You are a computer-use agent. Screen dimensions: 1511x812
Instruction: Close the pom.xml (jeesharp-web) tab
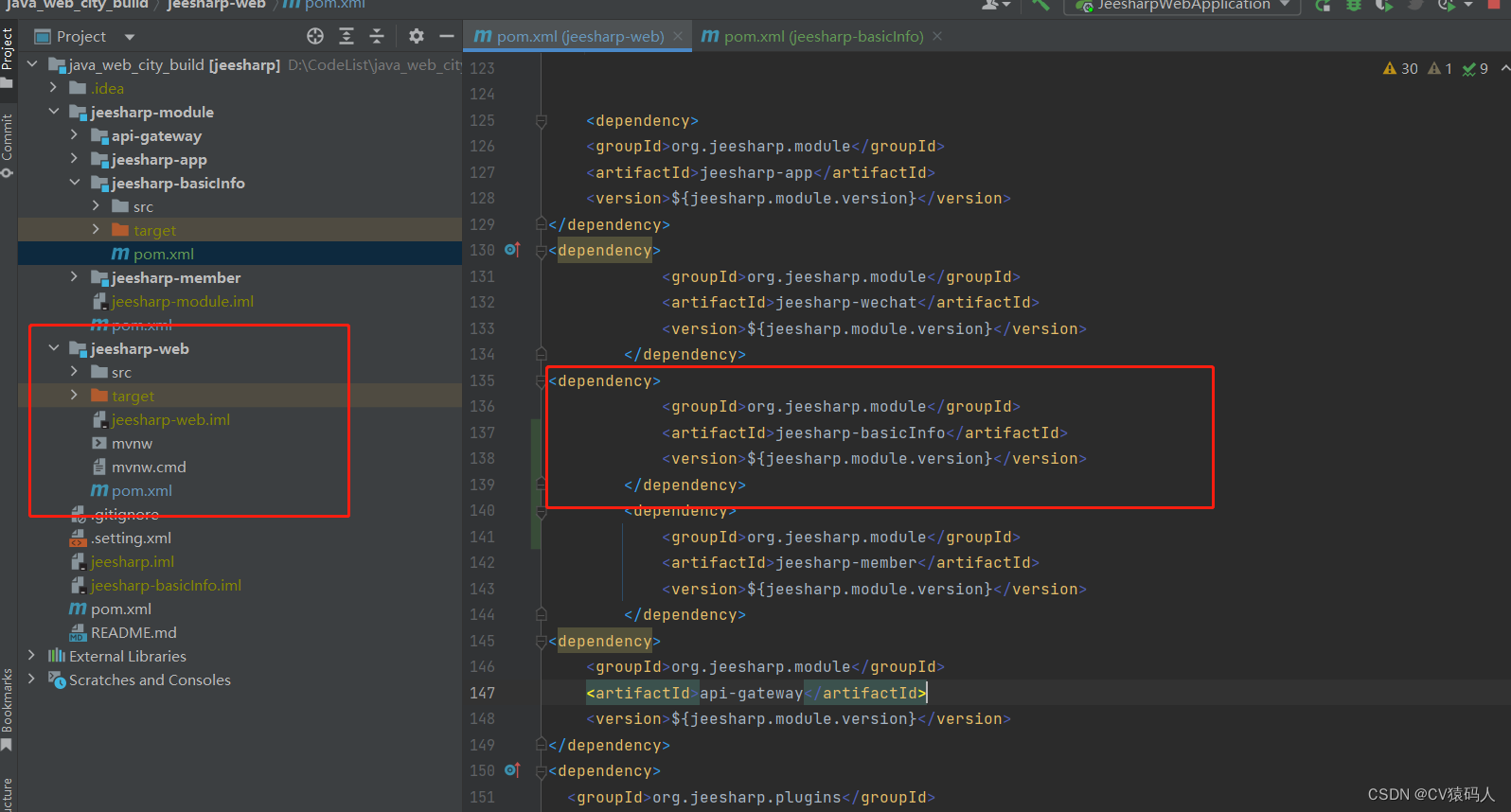tap(678, 36)
